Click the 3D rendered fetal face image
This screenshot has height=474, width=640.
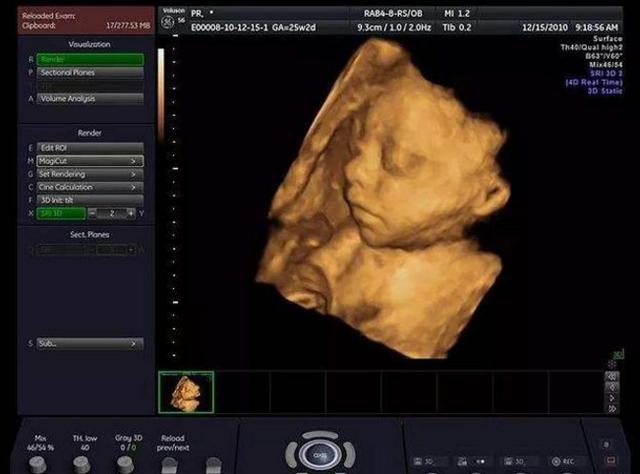[384, 200]
